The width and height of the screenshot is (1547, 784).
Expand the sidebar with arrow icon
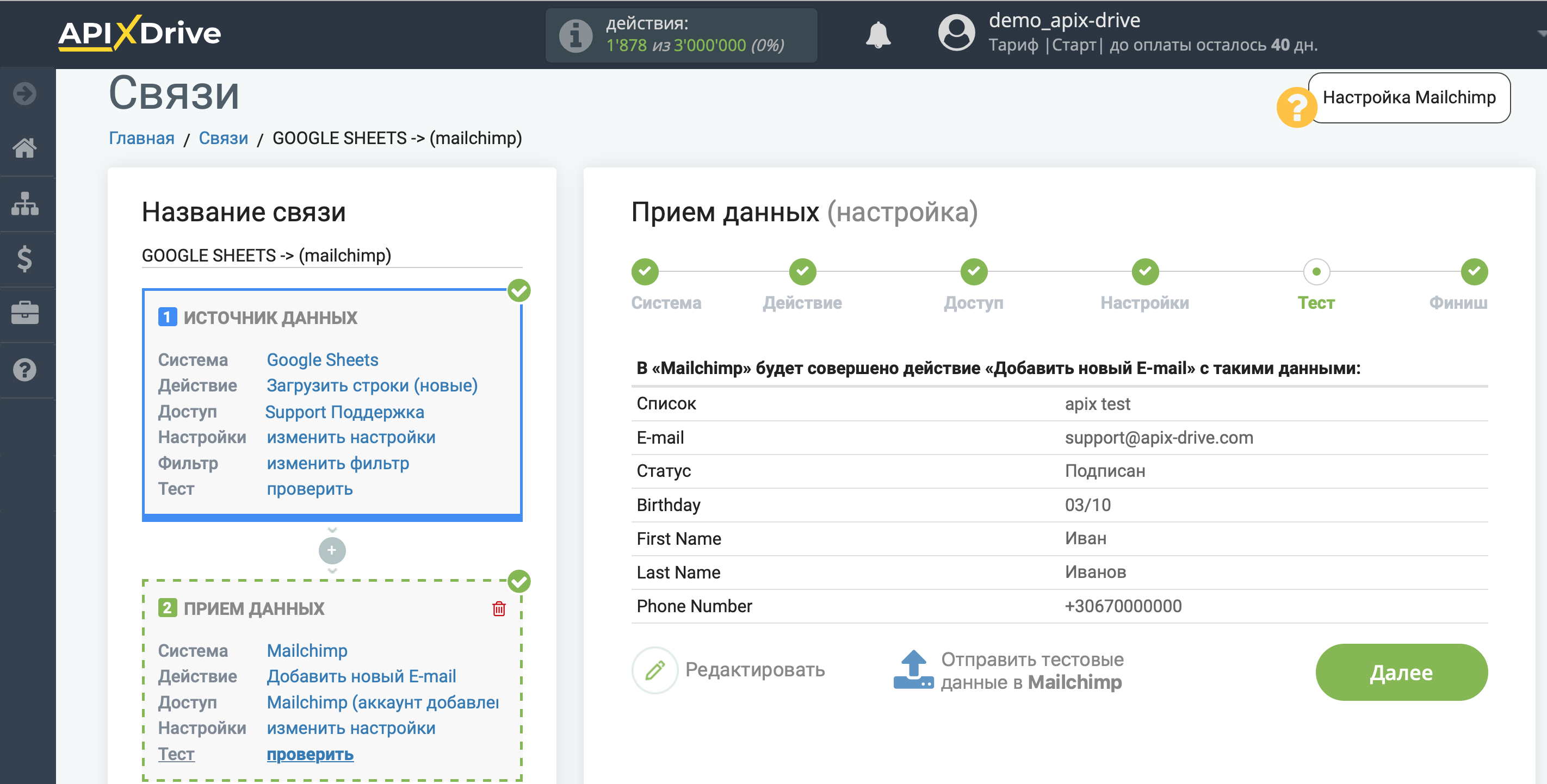[24, 93]
